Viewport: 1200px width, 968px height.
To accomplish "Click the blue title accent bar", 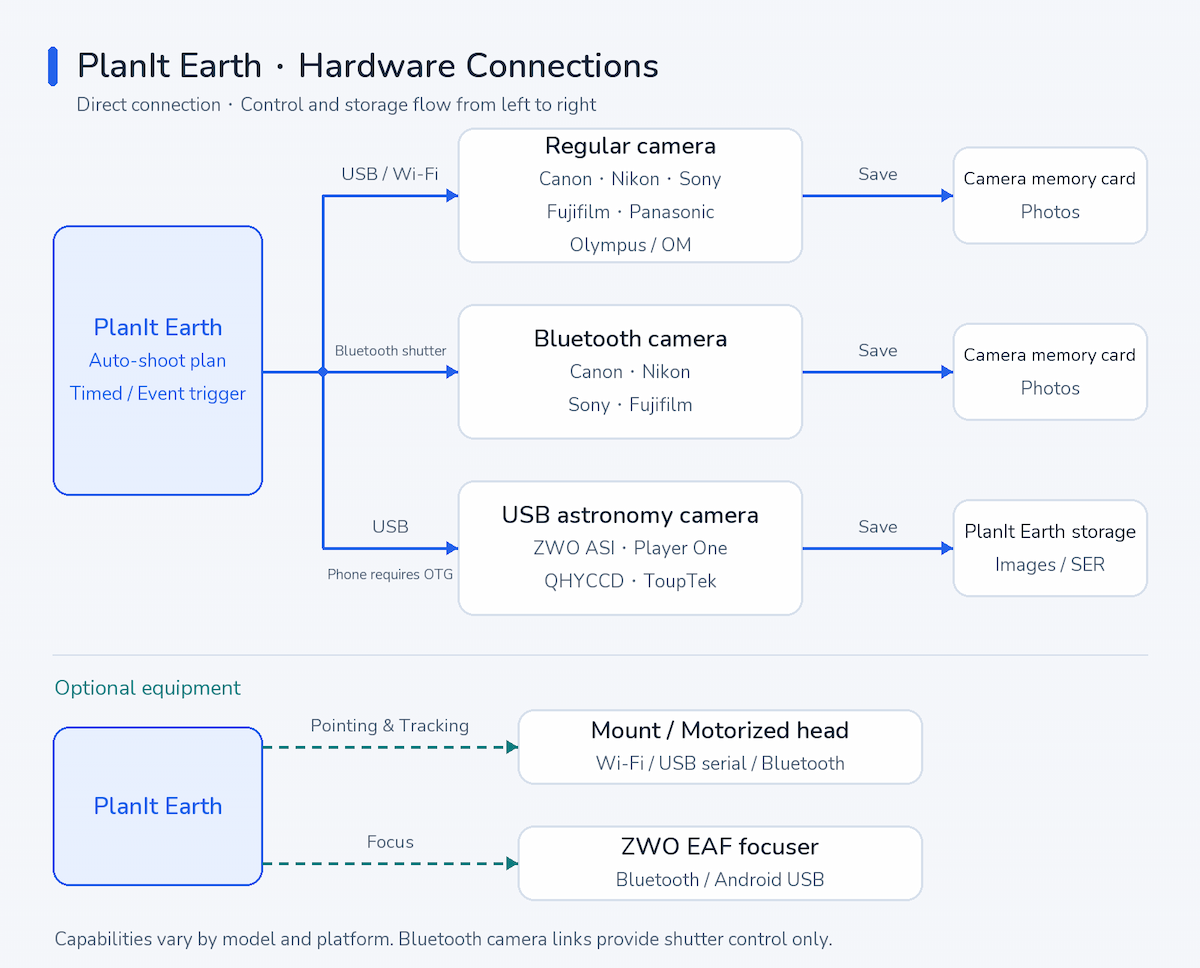I will (x=53, y=66).
